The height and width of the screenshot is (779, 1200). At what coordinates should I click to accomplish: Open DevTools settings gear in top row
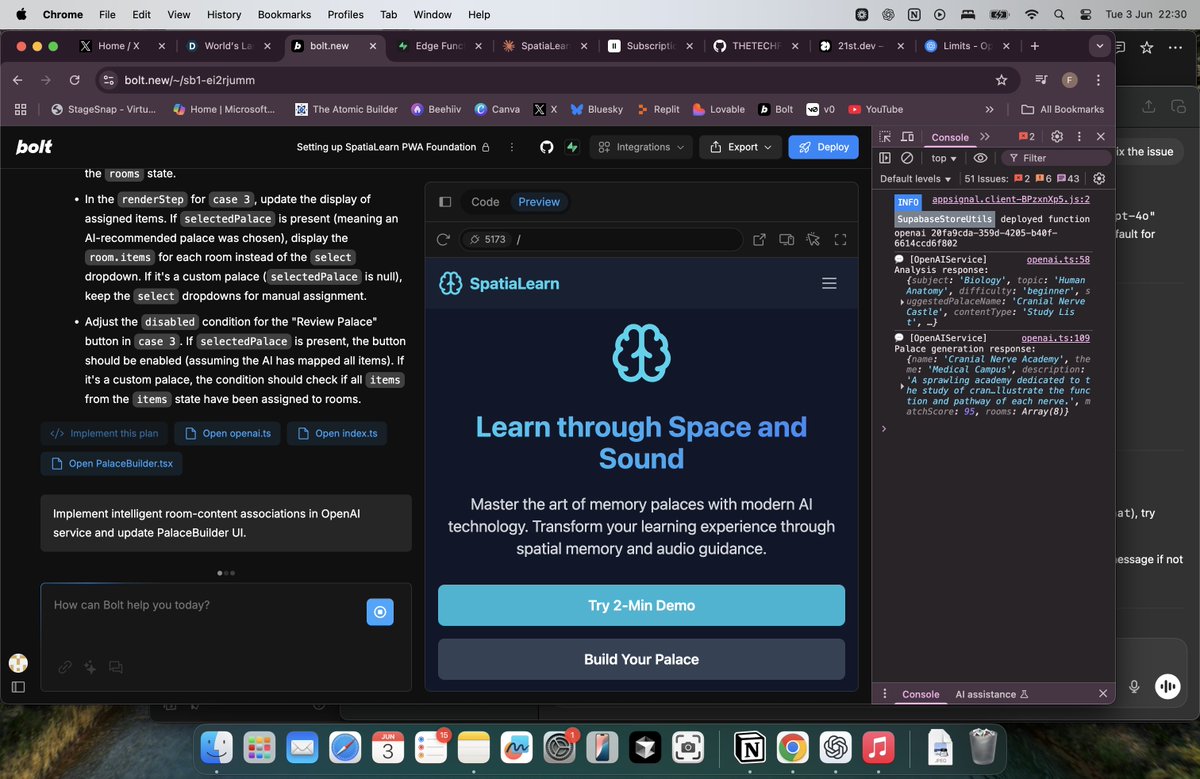(1057, 137)
